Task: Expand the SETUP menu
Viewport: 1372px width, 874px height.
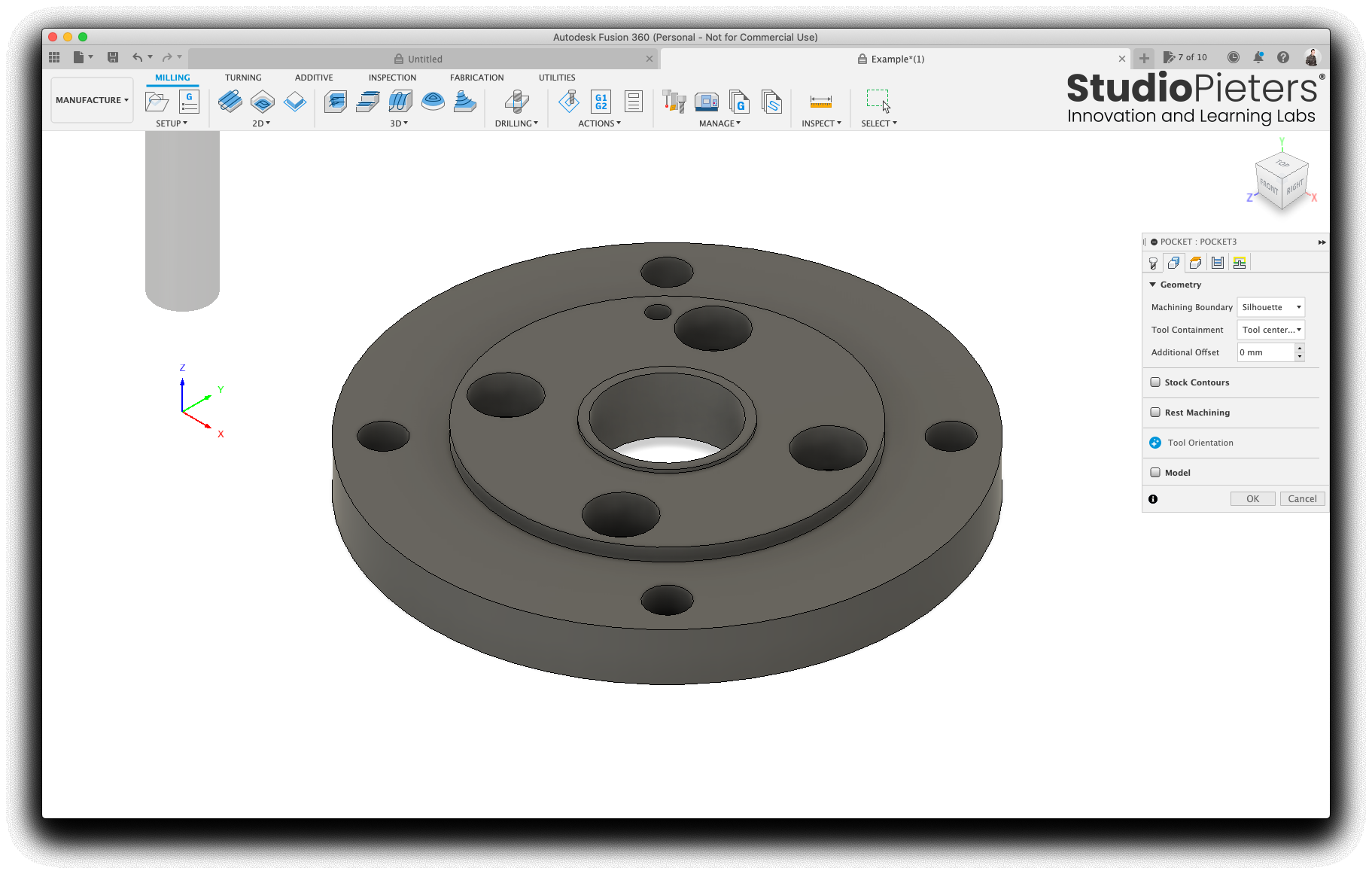Action: point(172,123)
